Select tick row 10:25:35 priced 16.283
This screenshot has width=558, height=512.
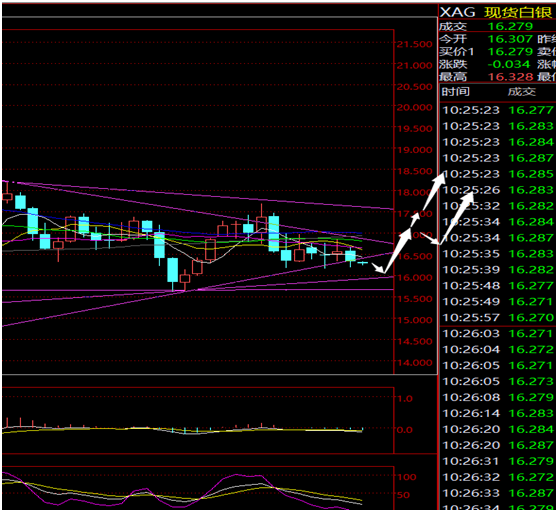coord(498,254)
